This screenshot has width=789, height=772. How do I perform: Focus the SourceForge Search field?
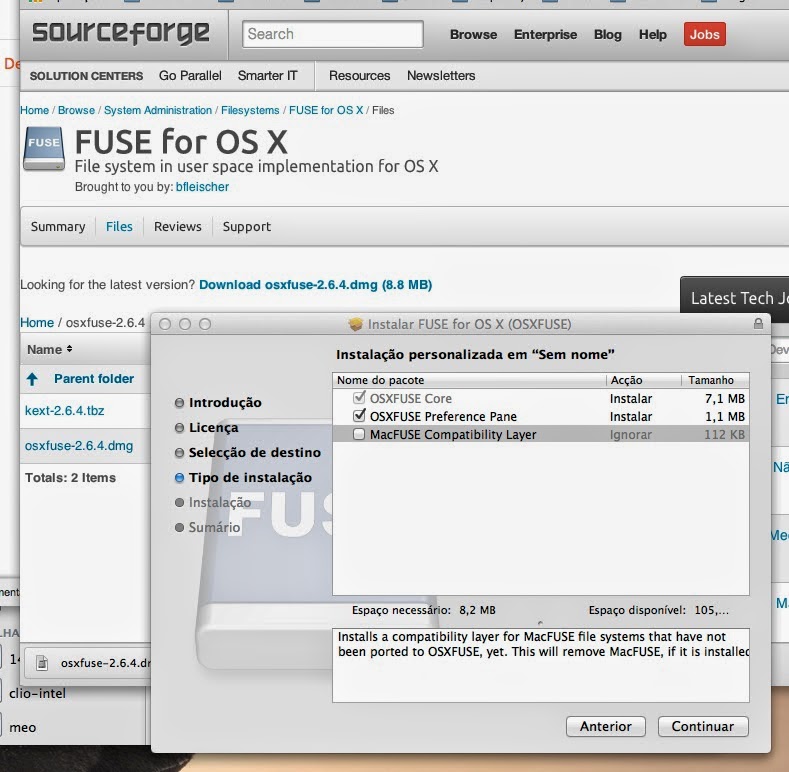333,34
